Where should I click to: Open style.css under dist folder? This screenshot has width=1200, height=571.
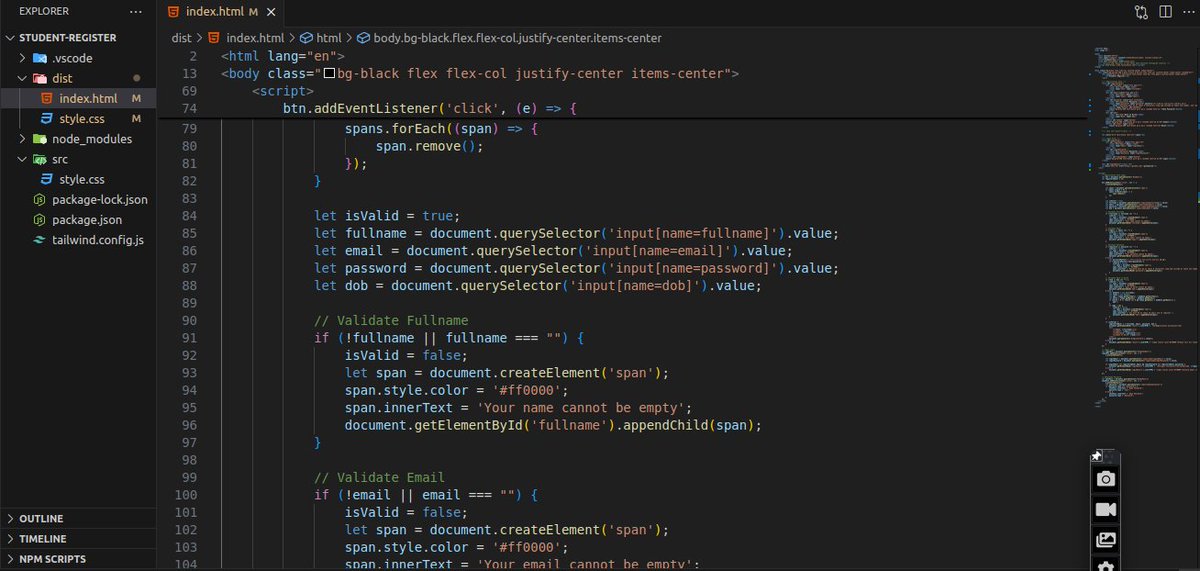pos(78,119)
